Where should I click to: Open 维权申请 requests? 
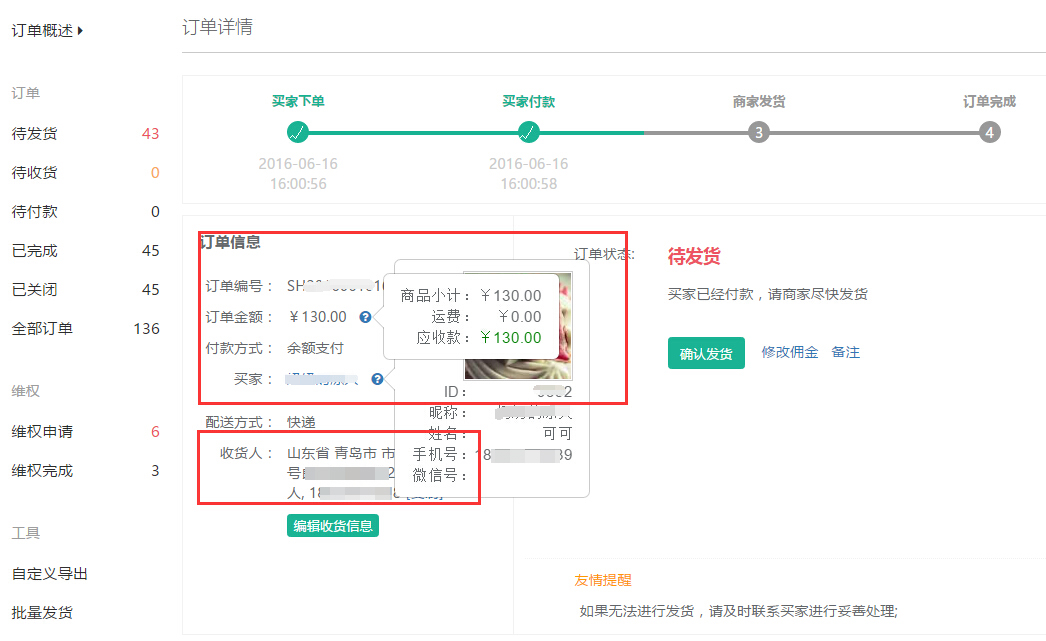(x=42, y=432)
